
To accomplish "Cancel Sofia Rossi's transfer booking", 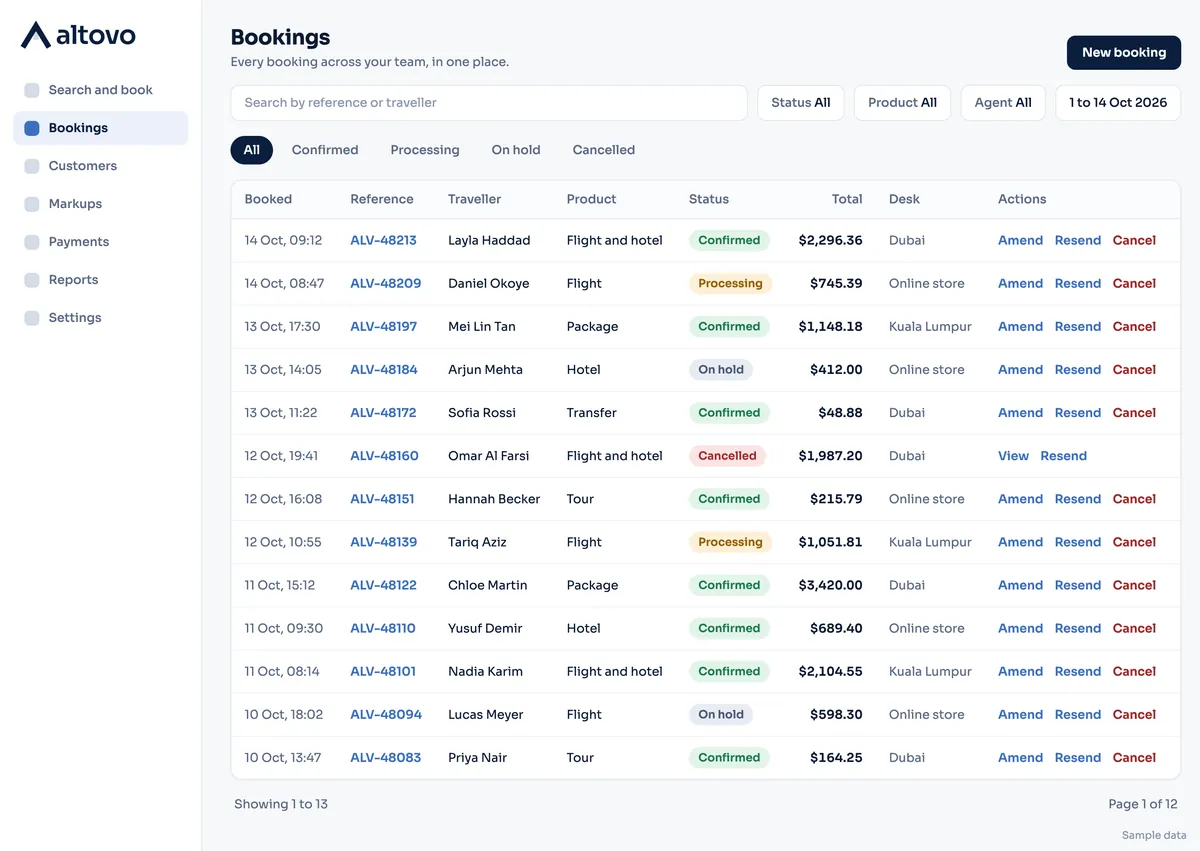I will click(x=1134, y=412).
